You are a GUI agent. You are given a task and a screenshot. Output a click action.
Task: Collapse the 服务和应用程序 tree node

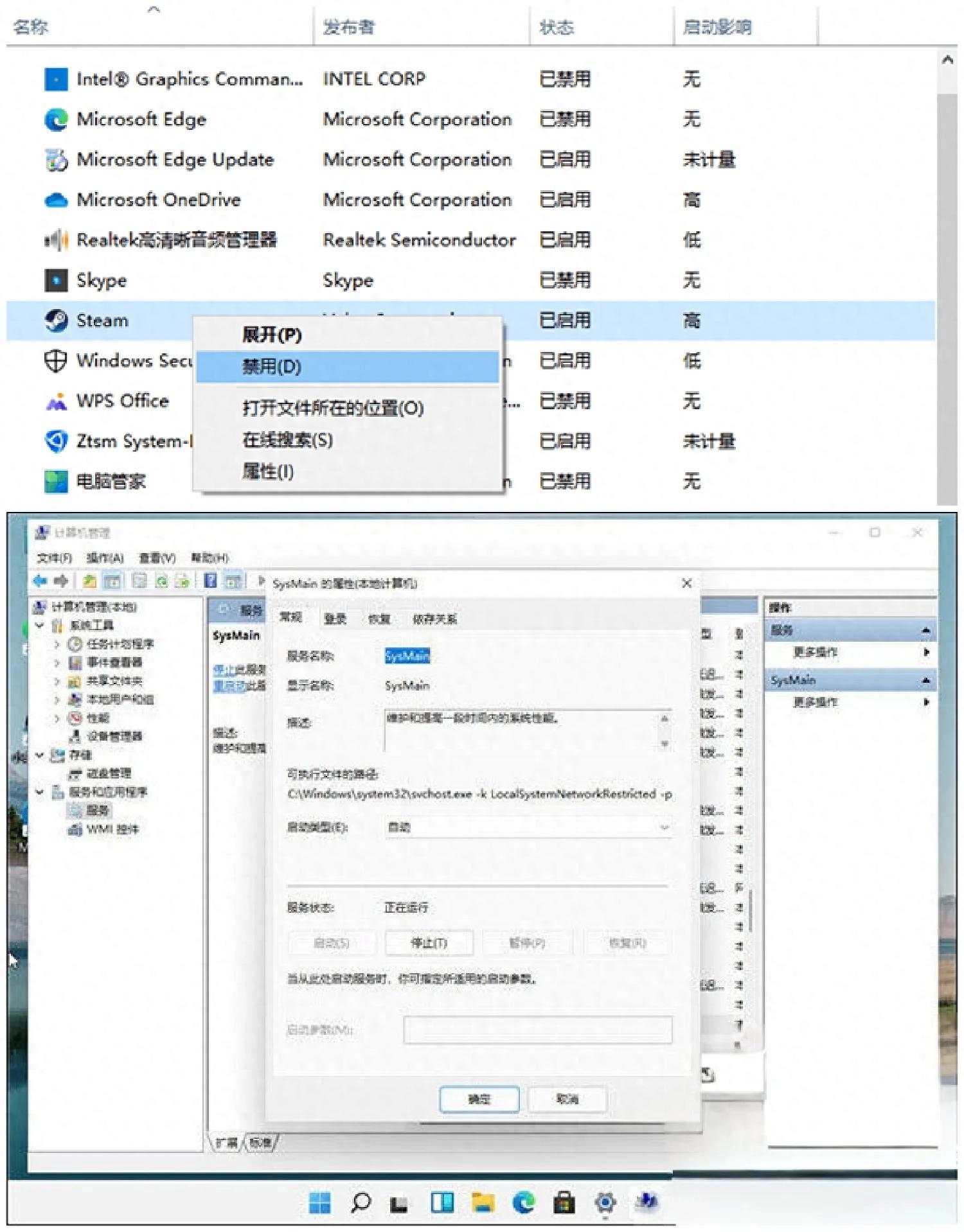[40, 792]
